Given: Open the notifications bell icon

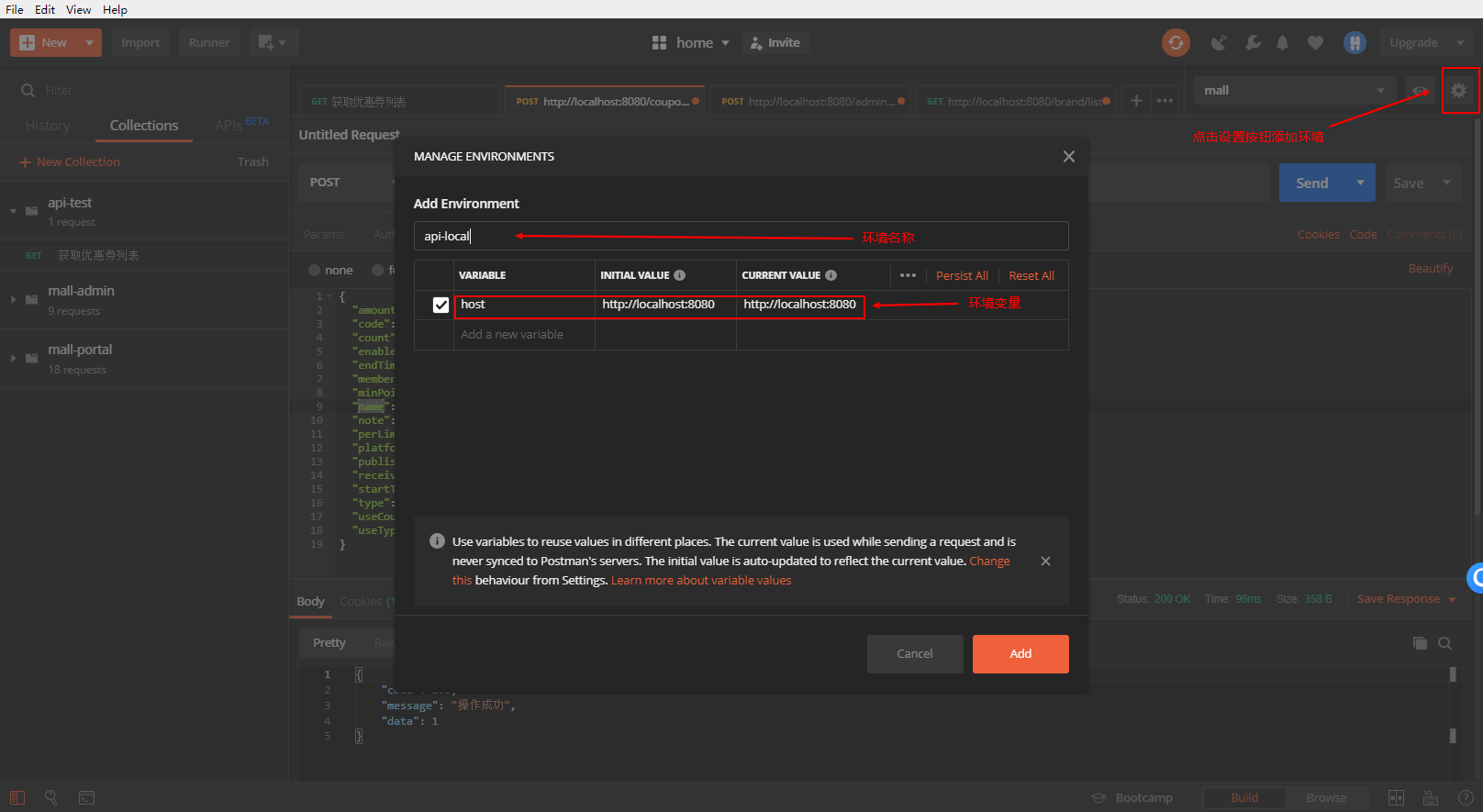Looking at the screenshot, I should (x=1282, y=42).
